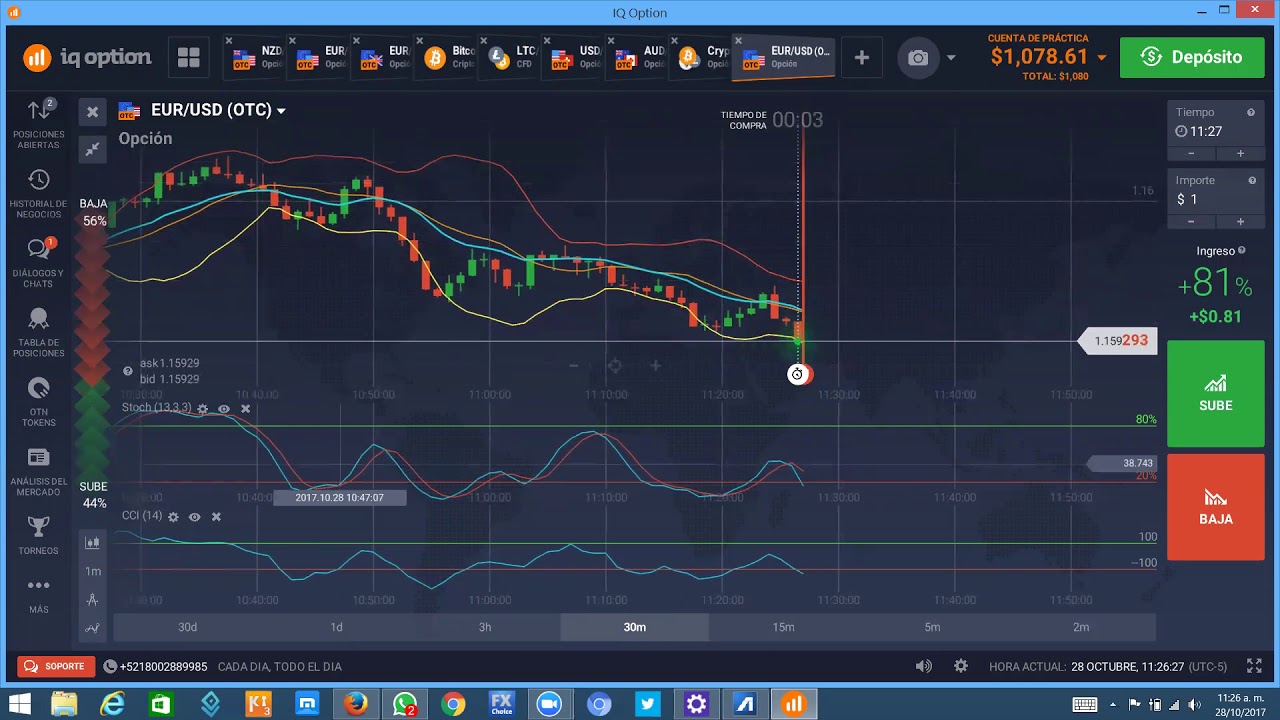The image size is (1280, 720).
Task: Click the purchase time stopwatch marker
Action: point(797,374)
